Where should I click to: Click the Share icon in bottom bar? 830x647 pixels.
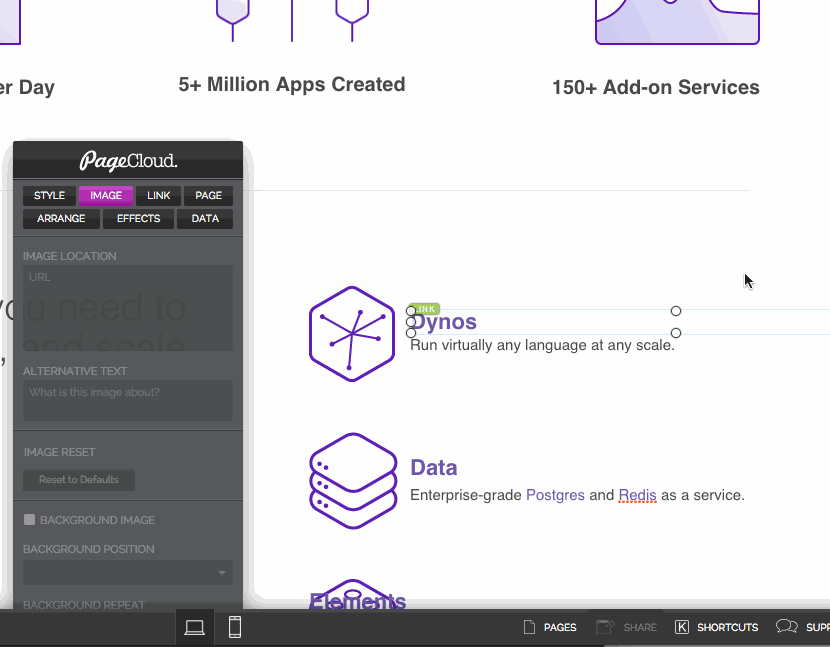coord(605,627)
